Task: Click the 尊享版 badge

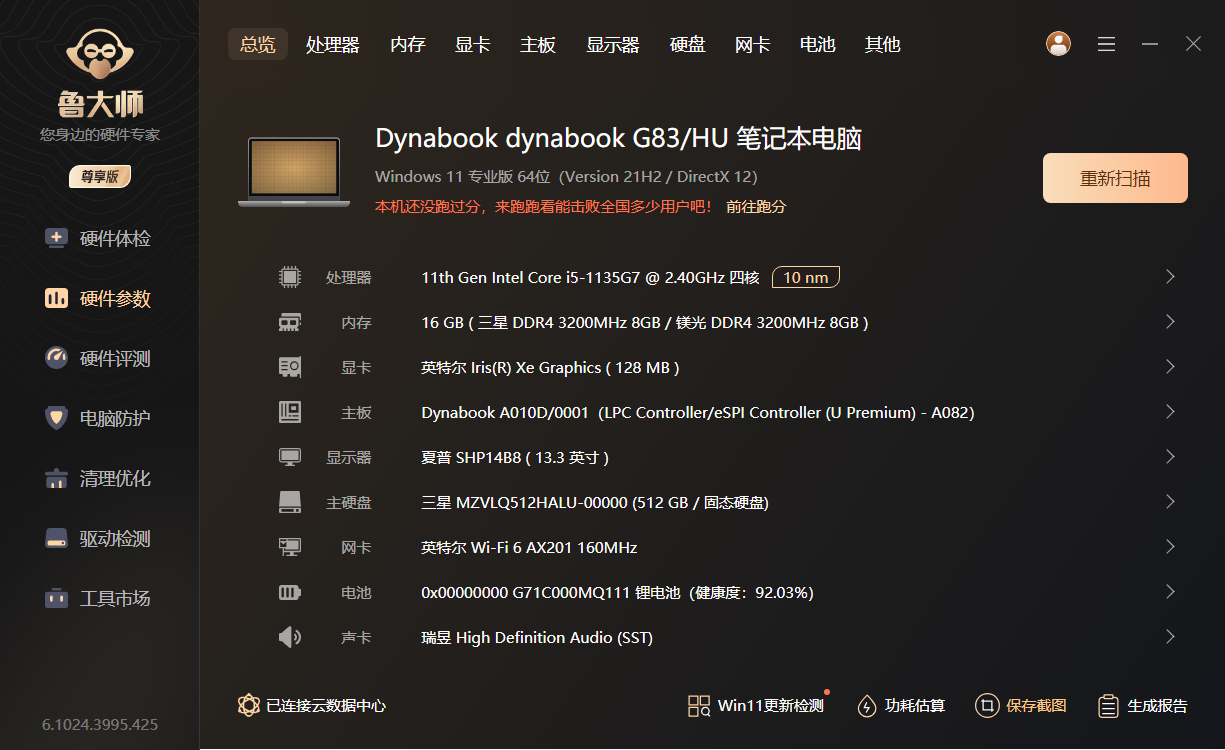Action: pos(100,176)
